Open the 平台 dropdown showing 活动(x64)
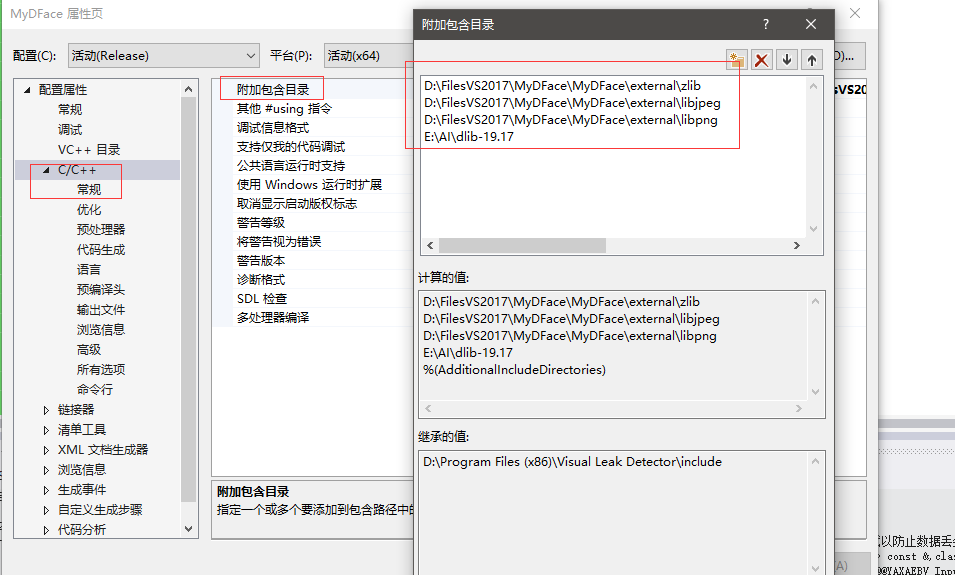The width and height of the screenshot is (955, 575). [x=369, y=55]
